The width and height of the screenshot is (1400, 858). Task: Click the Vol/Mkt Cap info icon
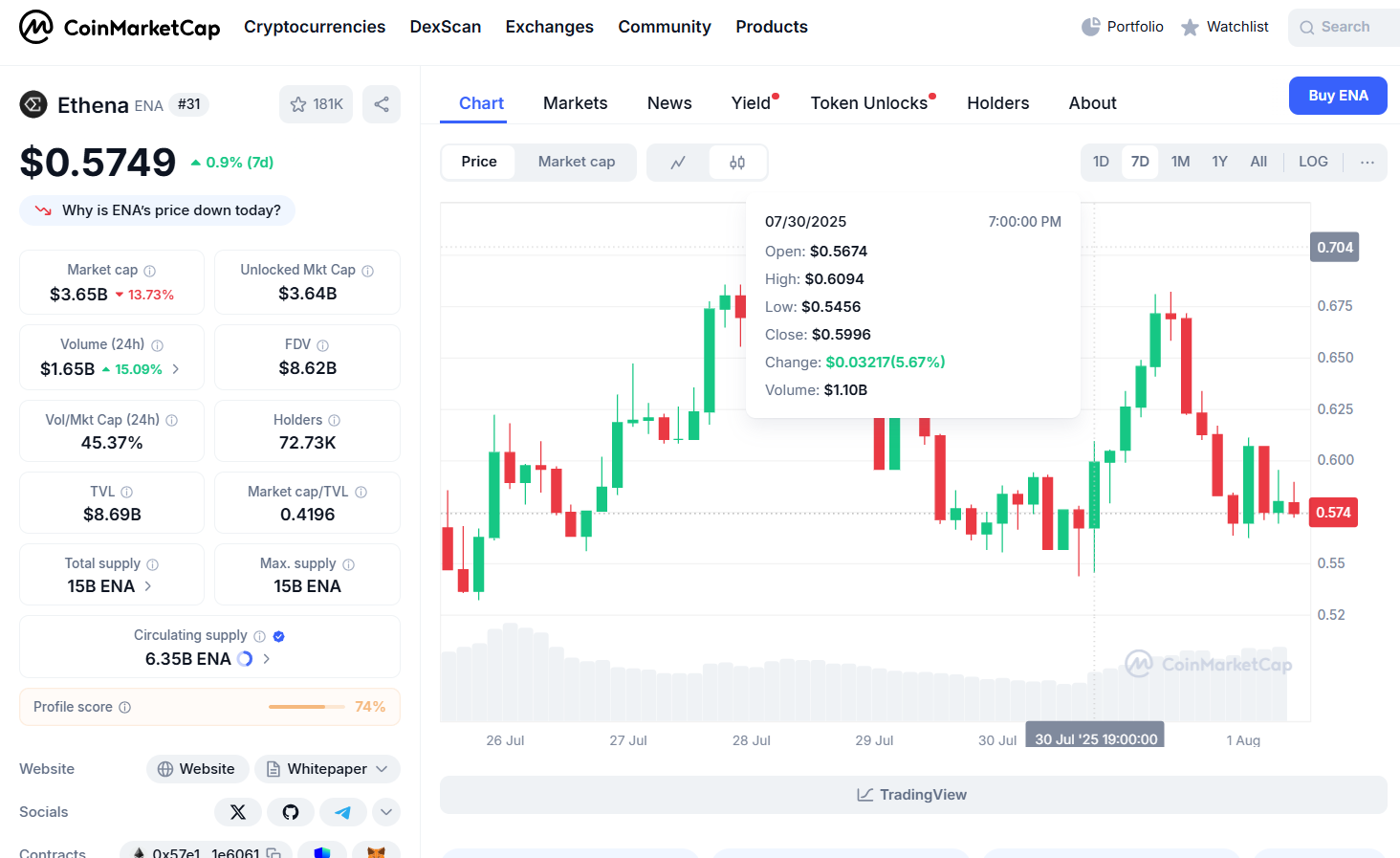click(171, 420)
